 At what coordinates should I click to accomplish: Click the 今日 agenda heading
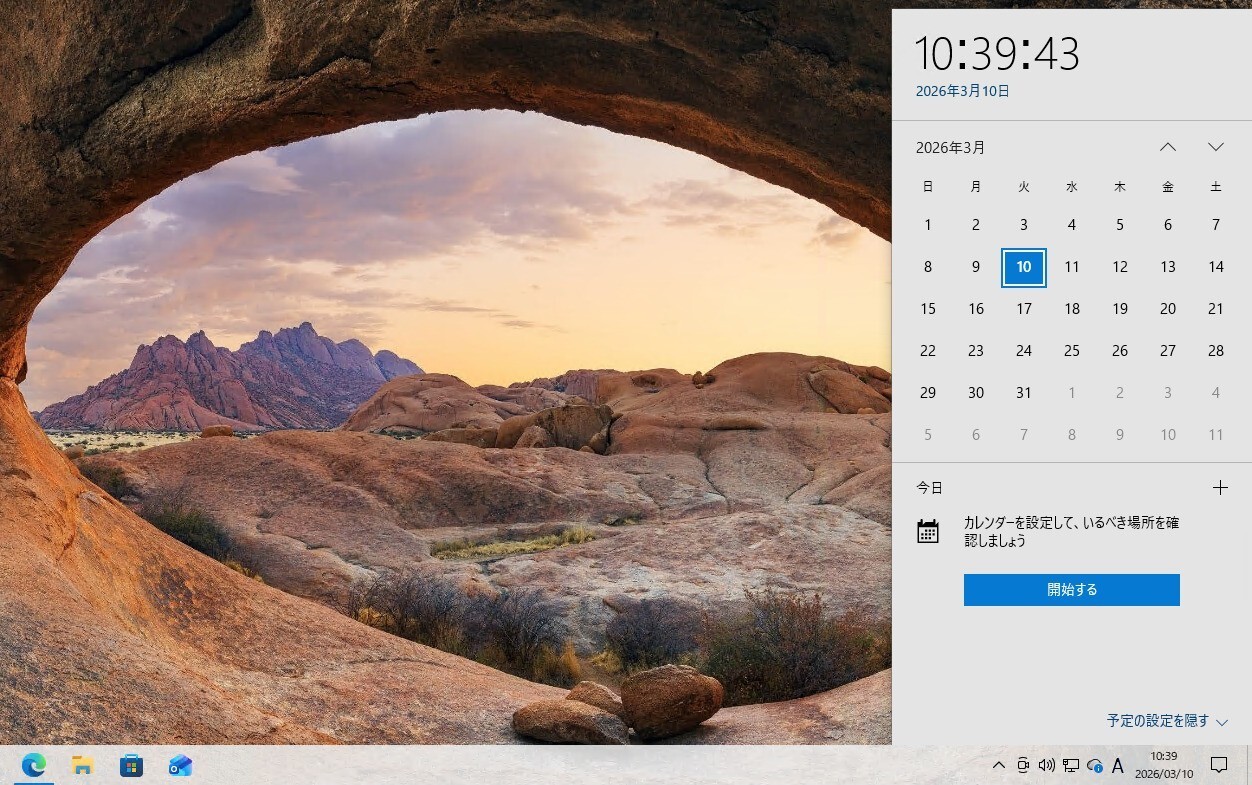(x=930, y=488)
